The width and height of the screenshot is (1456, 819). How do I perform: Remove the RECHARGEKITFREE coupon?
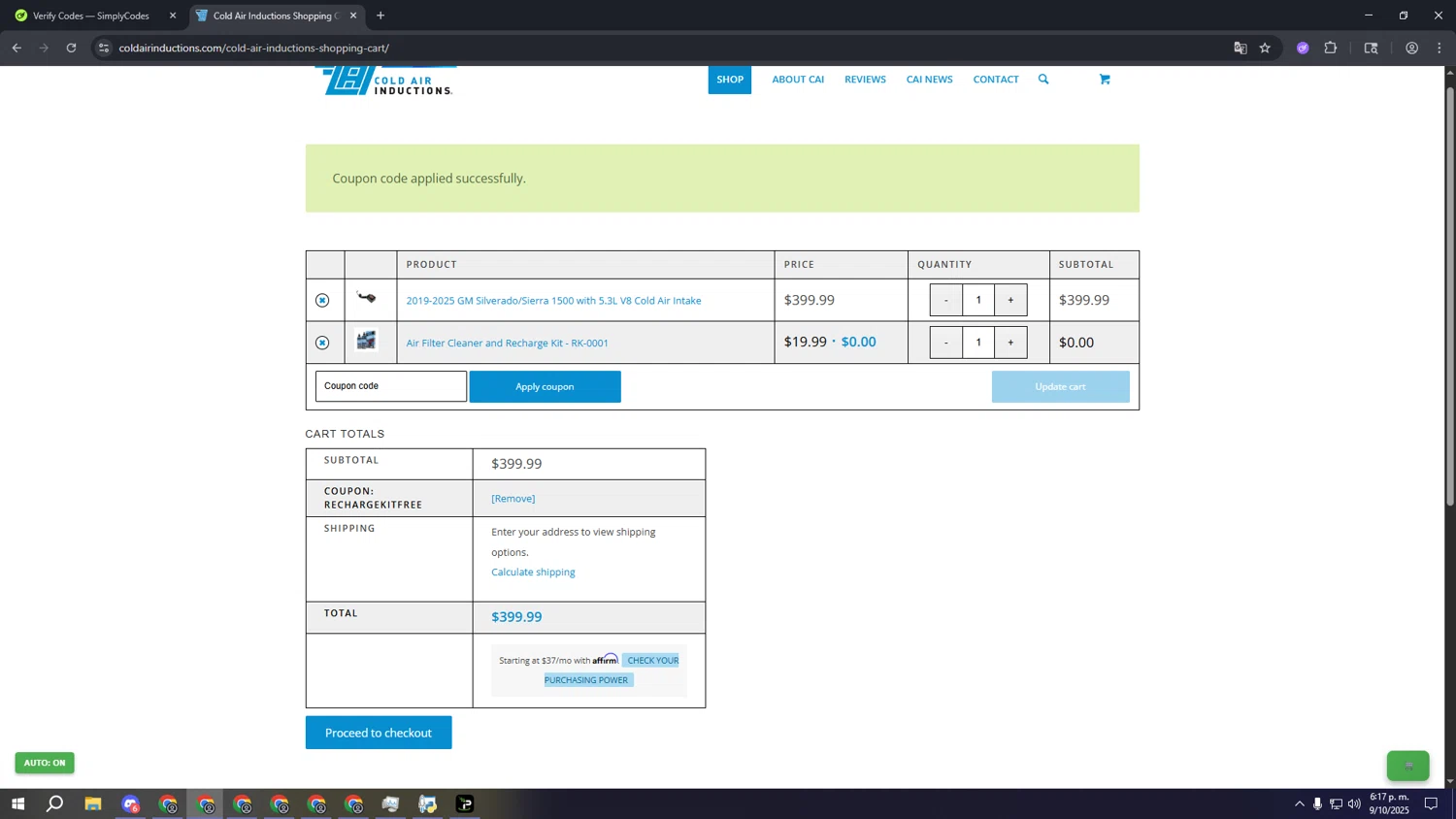513,499
